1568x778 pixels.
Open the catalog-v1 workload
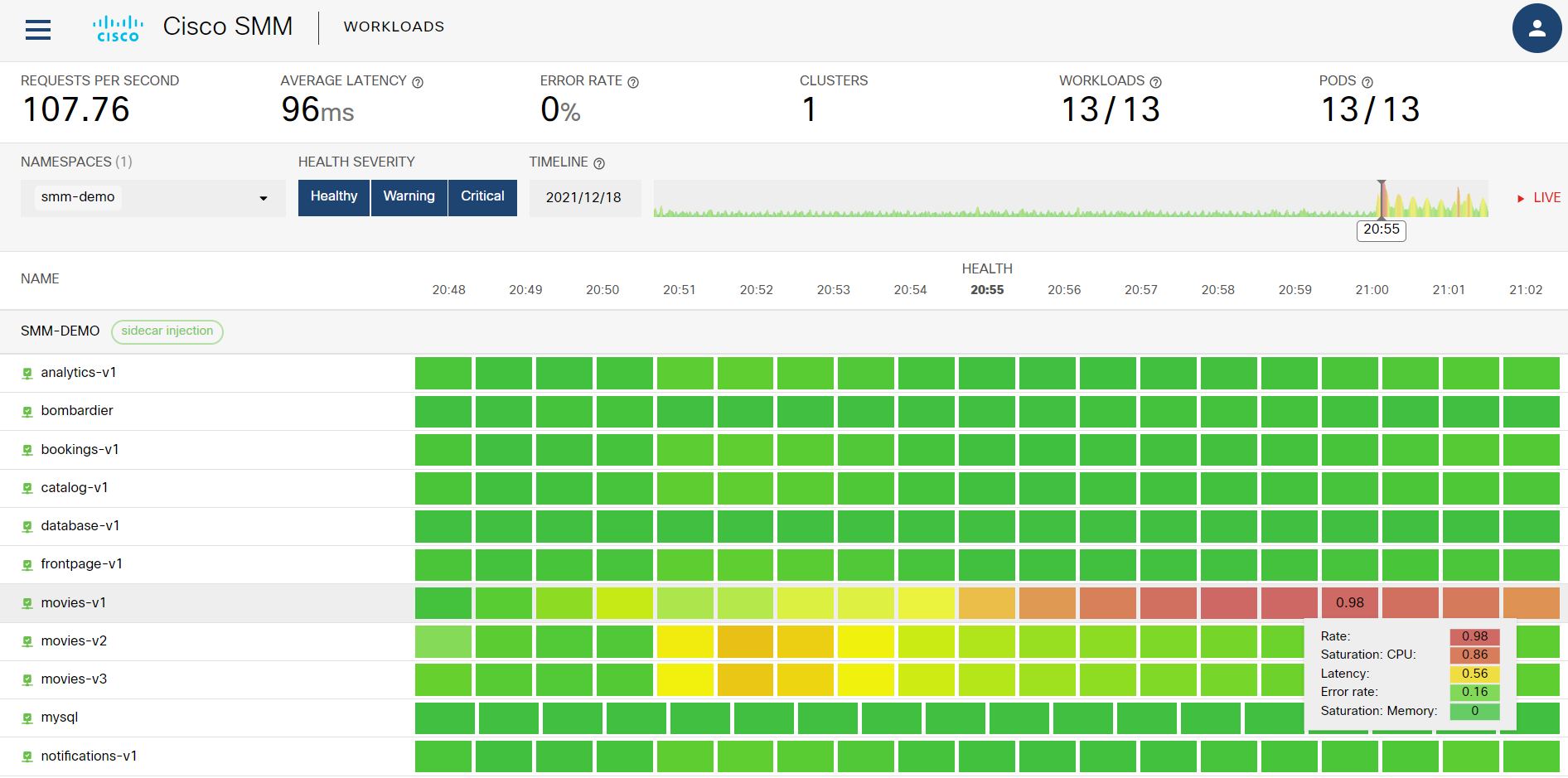pyautogui.click(x=75, y=488)
